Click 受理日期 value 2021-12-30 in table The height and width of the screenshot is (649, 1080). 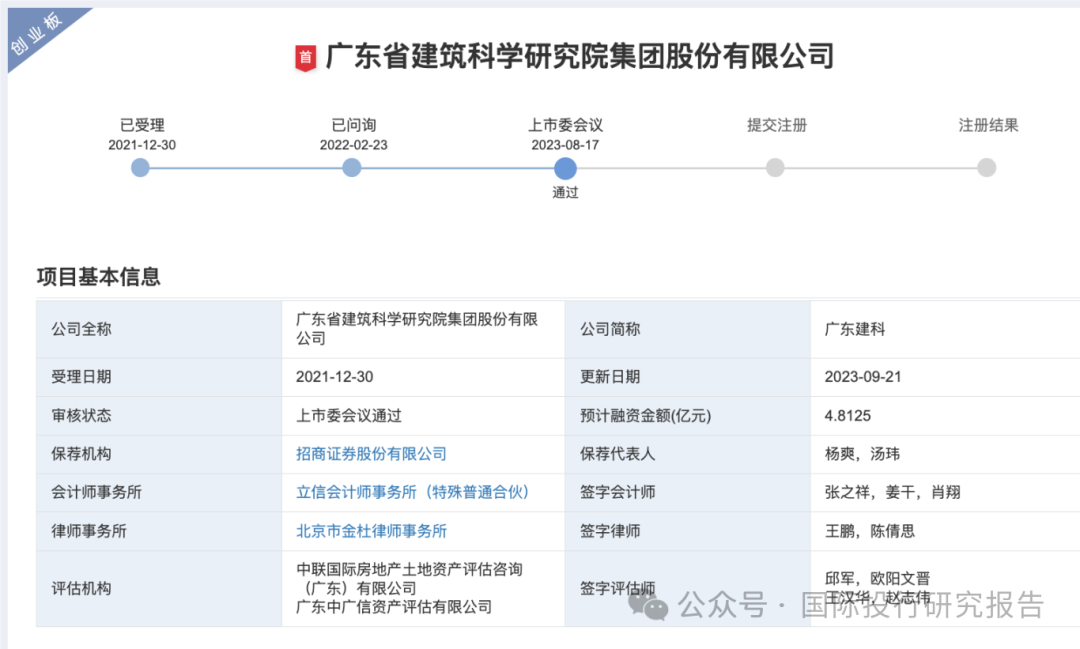(335, 377)
